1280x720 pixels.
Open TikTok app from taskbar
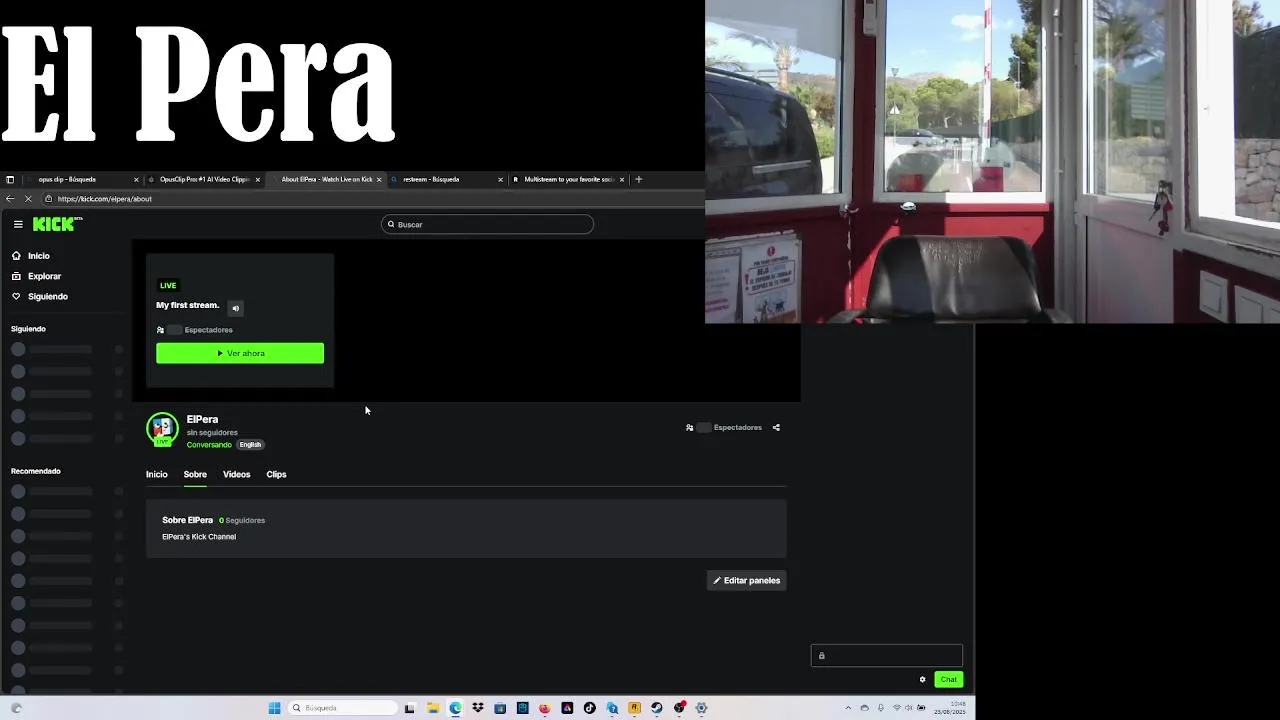(589, 708)
